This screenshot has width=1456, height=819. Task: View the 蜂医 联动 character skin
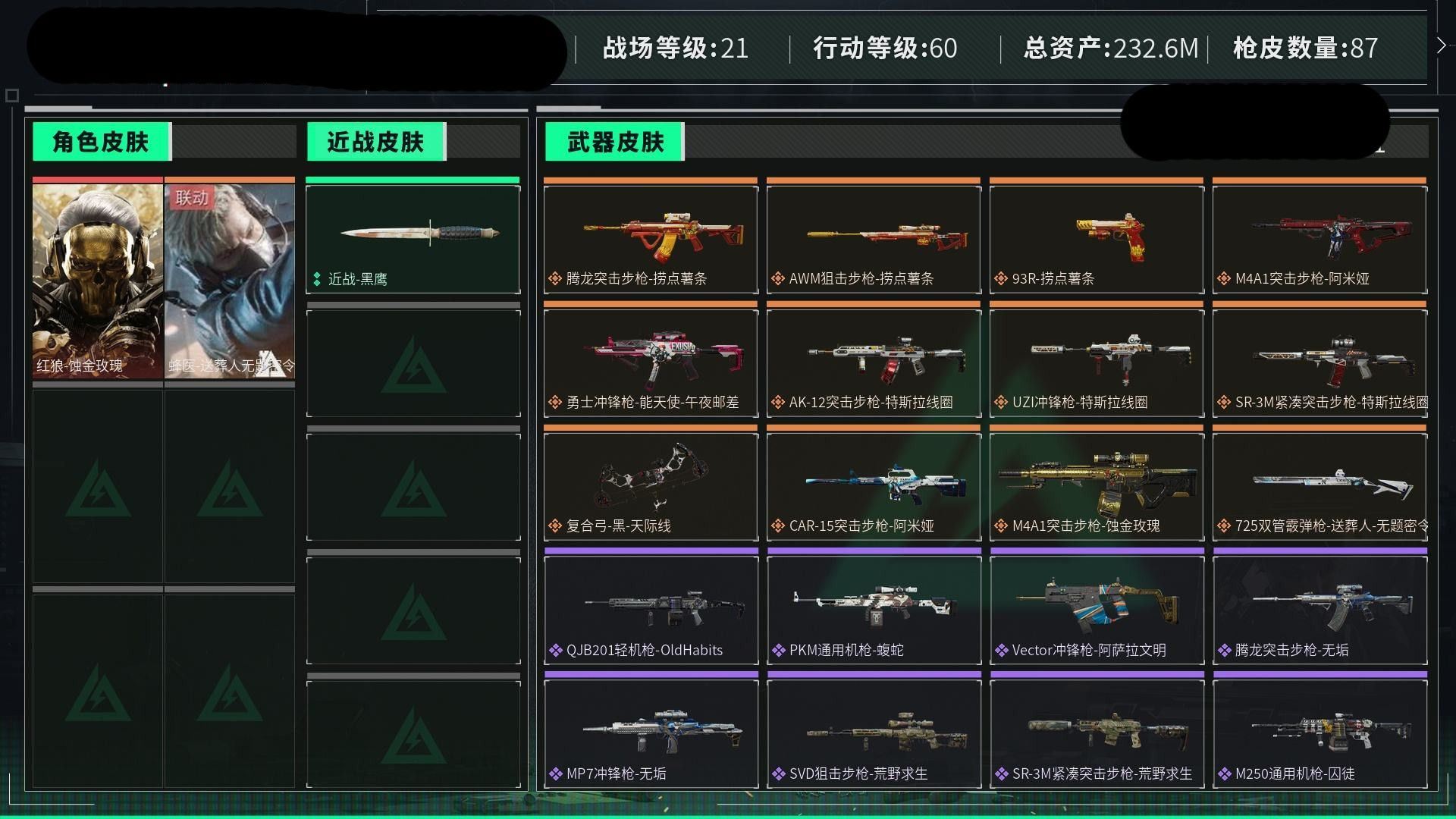[x=230, y=281]
